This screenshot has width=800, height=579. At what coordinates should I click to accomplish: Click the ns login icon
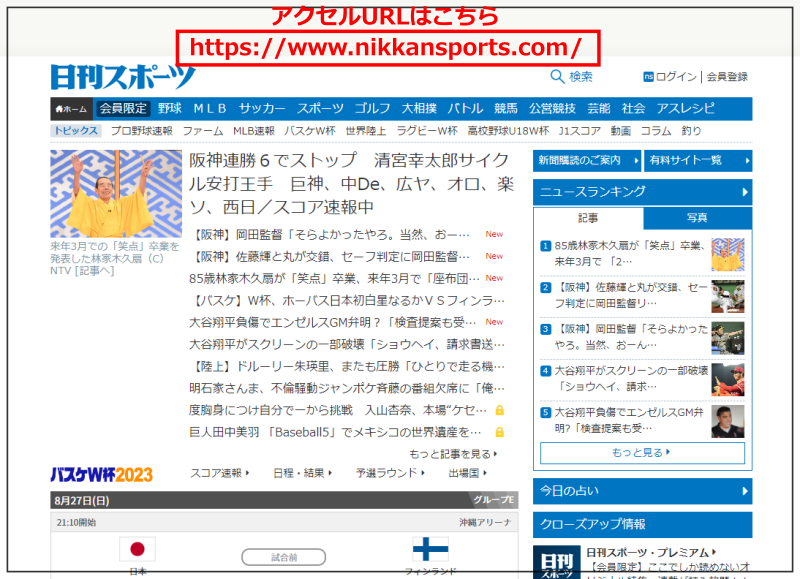(x=649, y=77)
